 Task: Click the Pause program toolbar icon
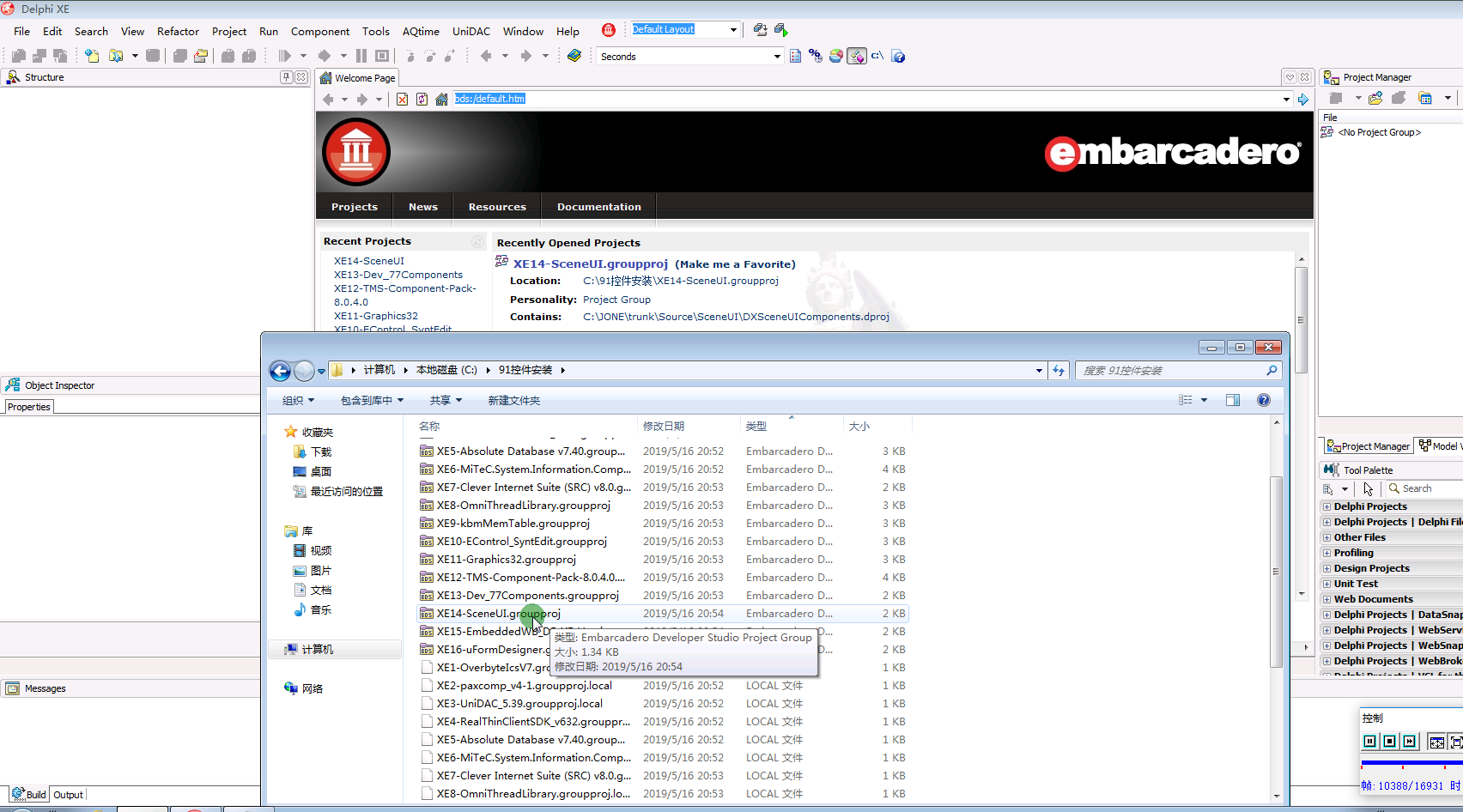coord(361,56)
